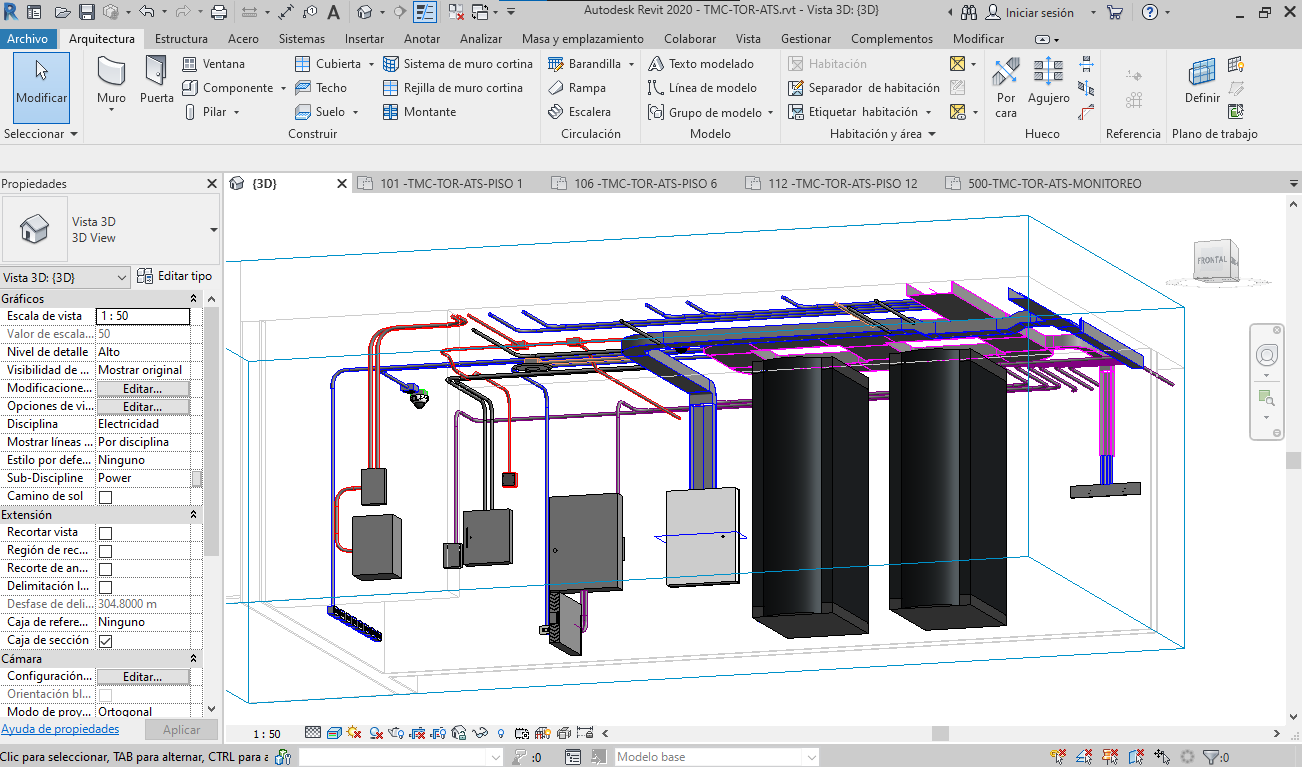Toggle the Camino de sol checkbox
Viewport: 1302px width, 768px height.
click(x=105, y=497)
